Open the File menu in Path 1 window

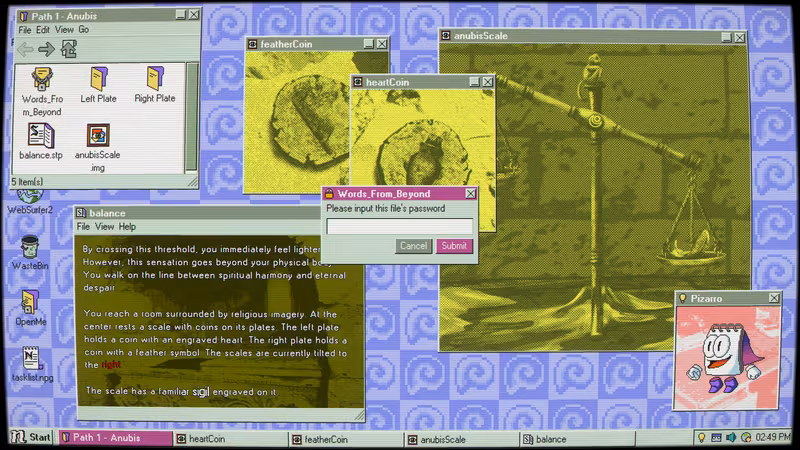tap(24, 30)
